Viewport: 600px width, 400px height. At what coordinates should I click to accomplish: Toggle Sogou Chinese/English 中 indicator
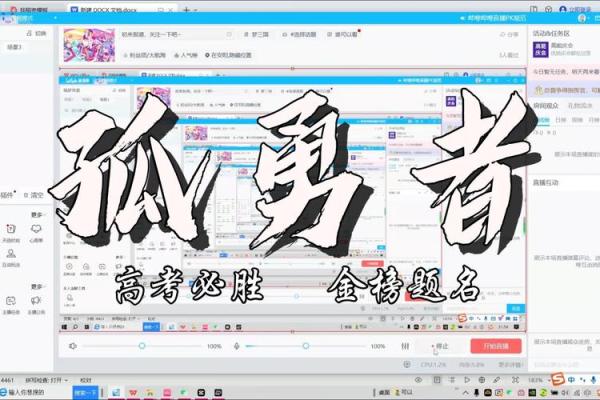pos(571,380)
